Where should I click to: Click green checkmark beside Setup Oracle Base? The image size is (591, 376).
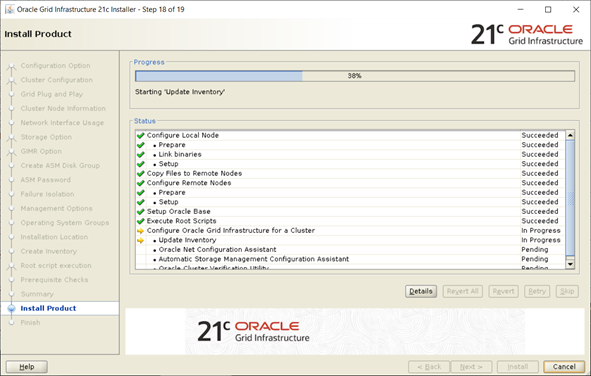coord(141,211)
